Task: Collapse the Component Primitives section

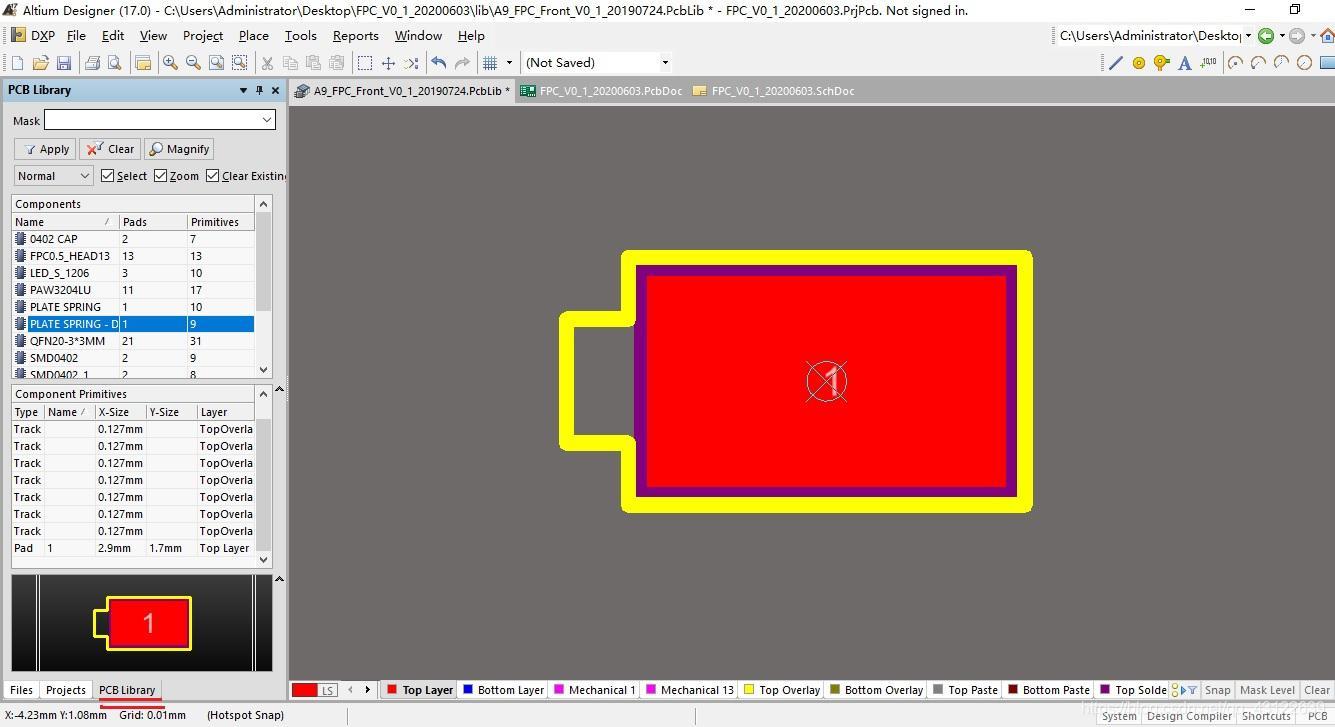Action: [x=279, y=390]
